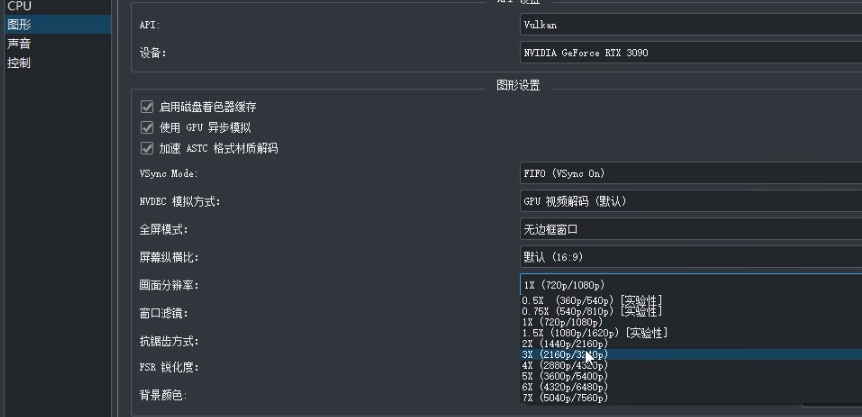862x417 pixels.
Task: Select the 控制 category in sidebar
Action: tap(19, 63)
